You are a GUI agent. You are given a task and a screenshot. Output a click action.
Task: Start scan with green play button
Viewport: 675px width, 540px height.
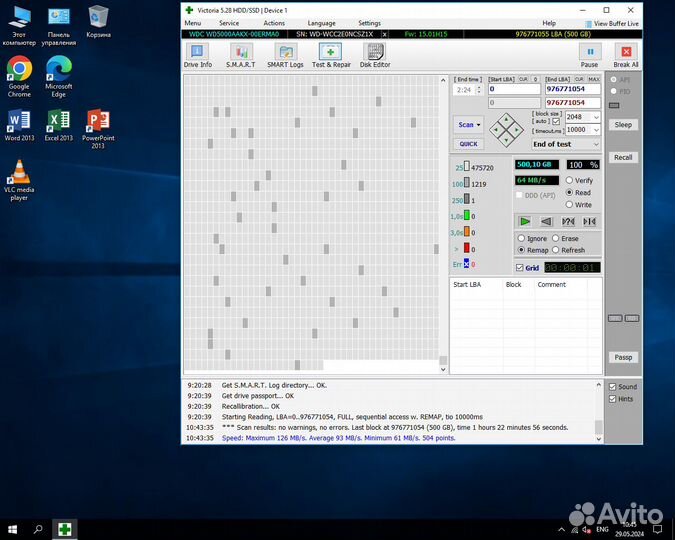tap(525, 221)
